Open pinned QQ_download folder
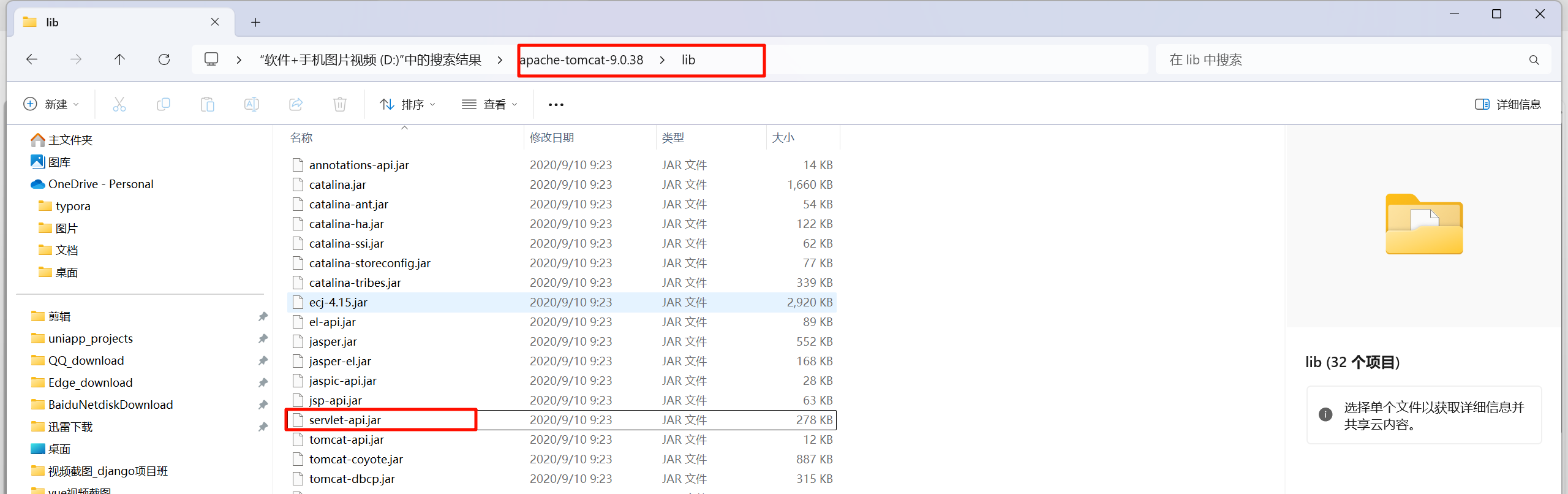The image size is (1568, 494). [x=77, y=361]
